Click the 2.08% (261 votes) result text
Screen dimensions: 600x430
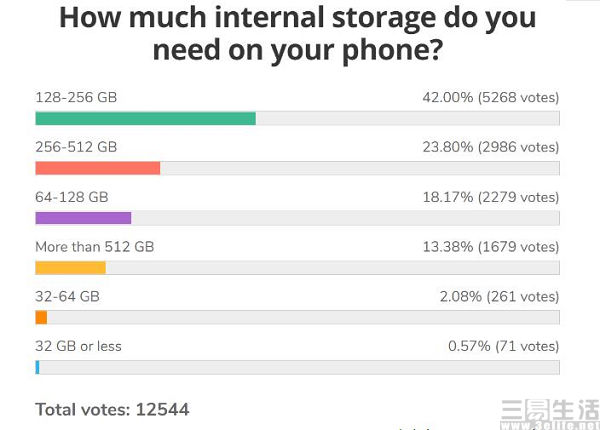(x=498, y=296)
